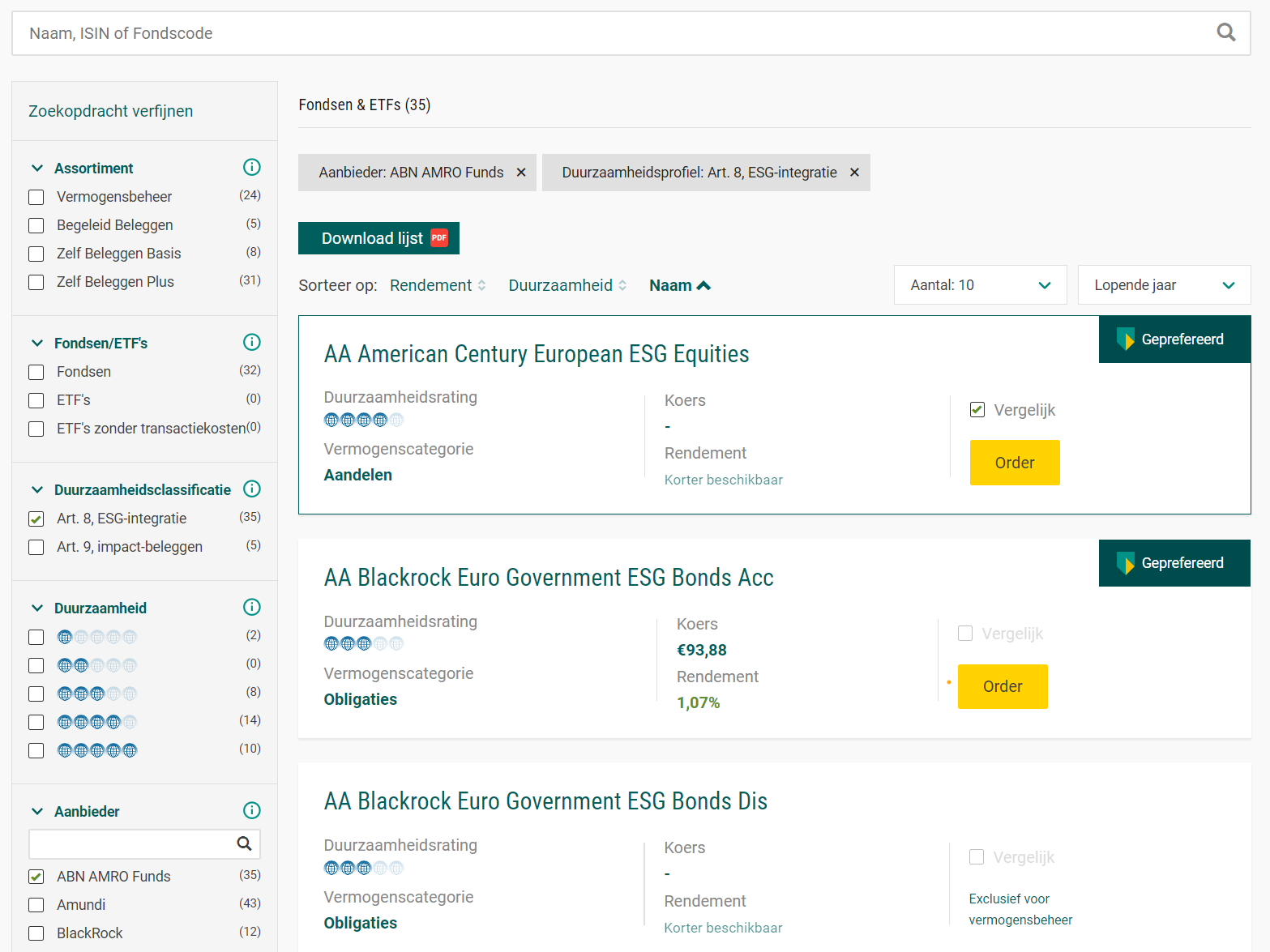
Task: Open the Duurzaamheid info icon
Action: [x=252, y=607]
